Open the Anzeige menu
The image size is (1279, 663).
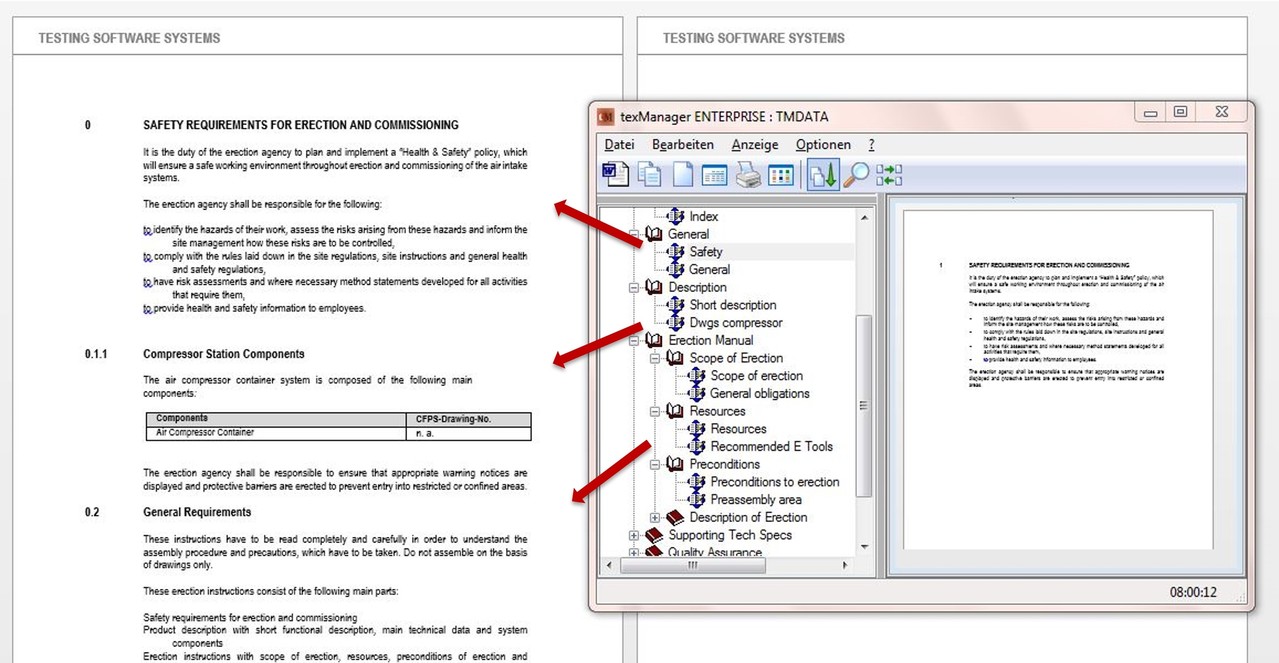tap(754, 144)
